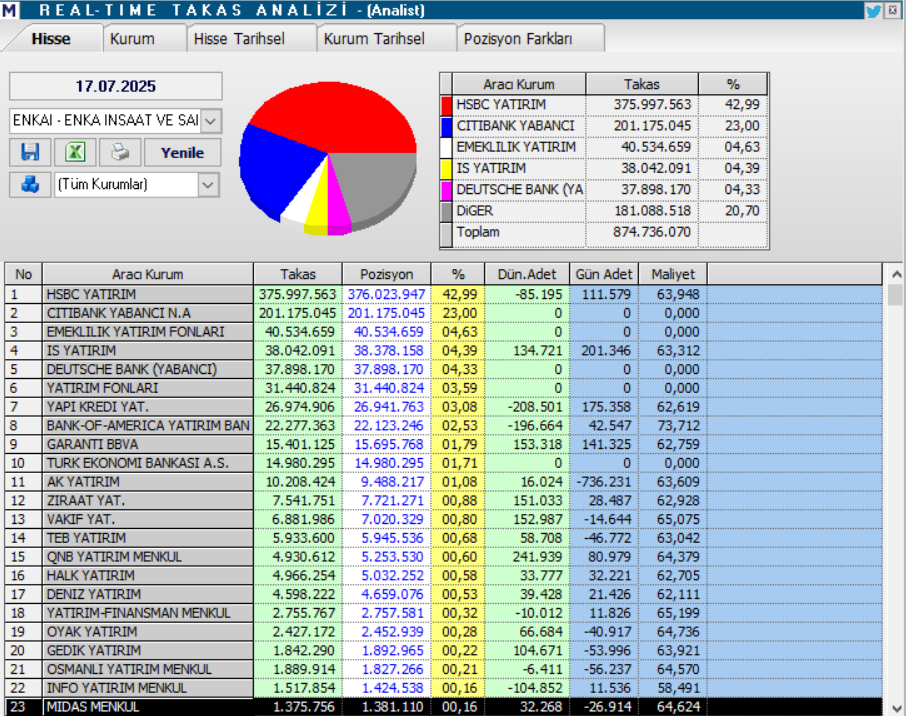The width and height of the screenshot is (906, 716).
Task: Click the blue CITIBANK YABANCI legend swatch
Action: [x=446, y=126]
